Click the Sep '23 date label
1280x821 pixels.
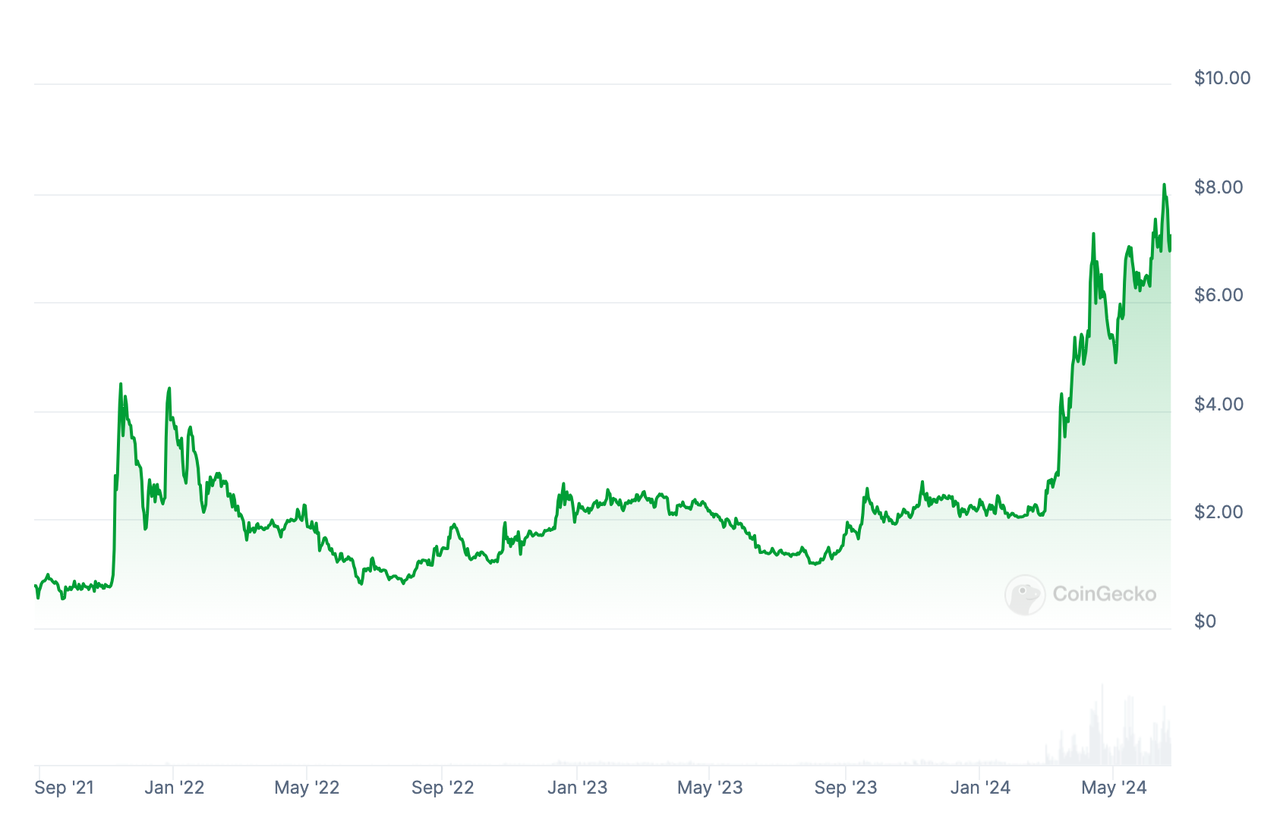[845, 787]
